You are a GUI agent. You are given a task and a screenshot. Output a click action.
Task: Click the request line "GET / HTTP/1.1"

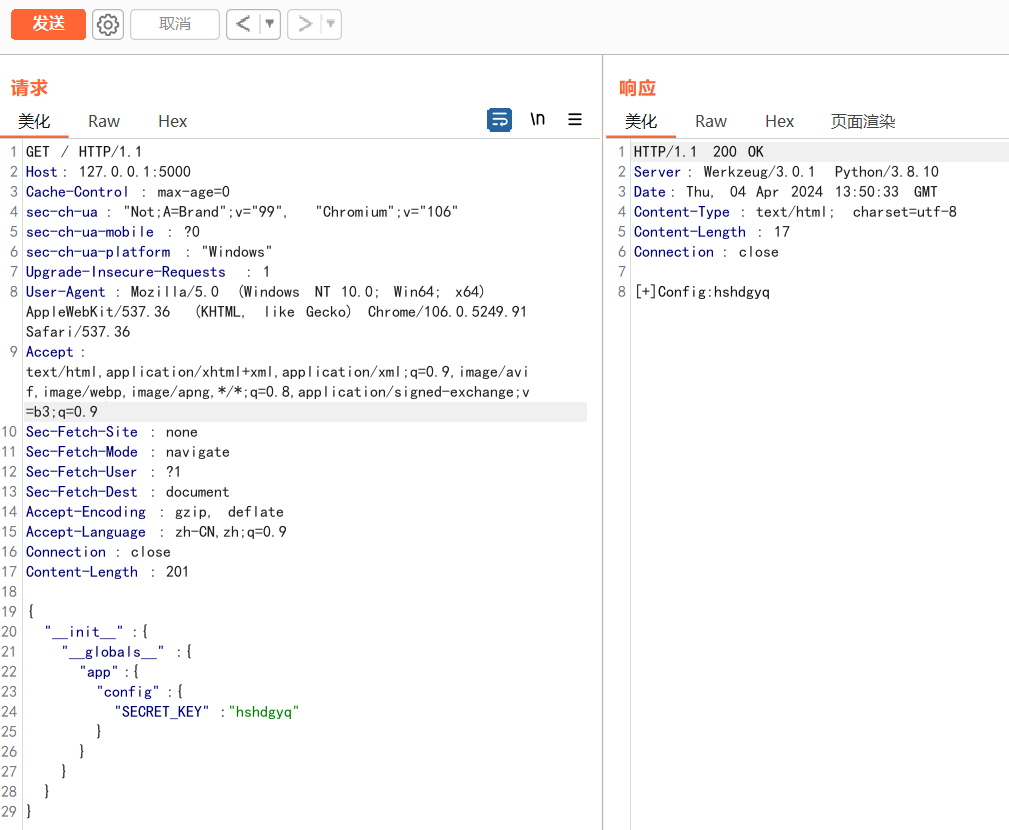(x=84, y=152)
